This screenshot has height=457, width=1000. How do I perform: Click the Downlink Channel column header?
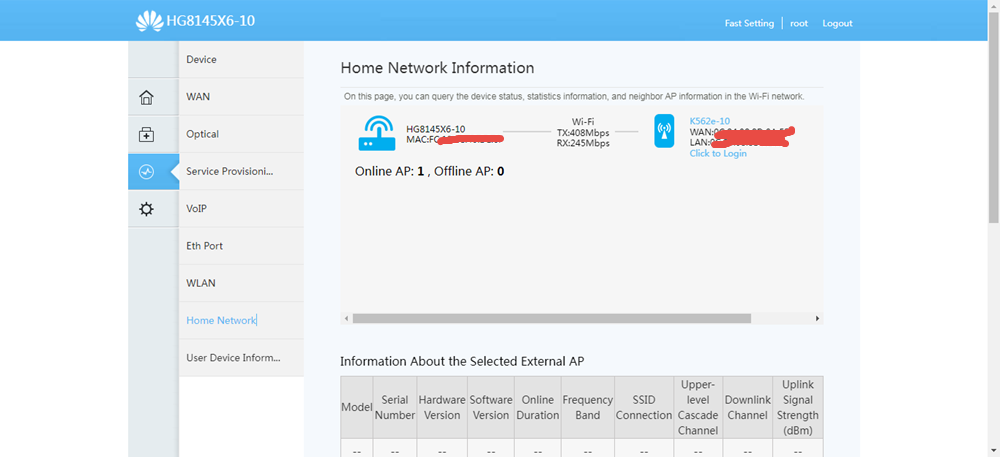748,407
